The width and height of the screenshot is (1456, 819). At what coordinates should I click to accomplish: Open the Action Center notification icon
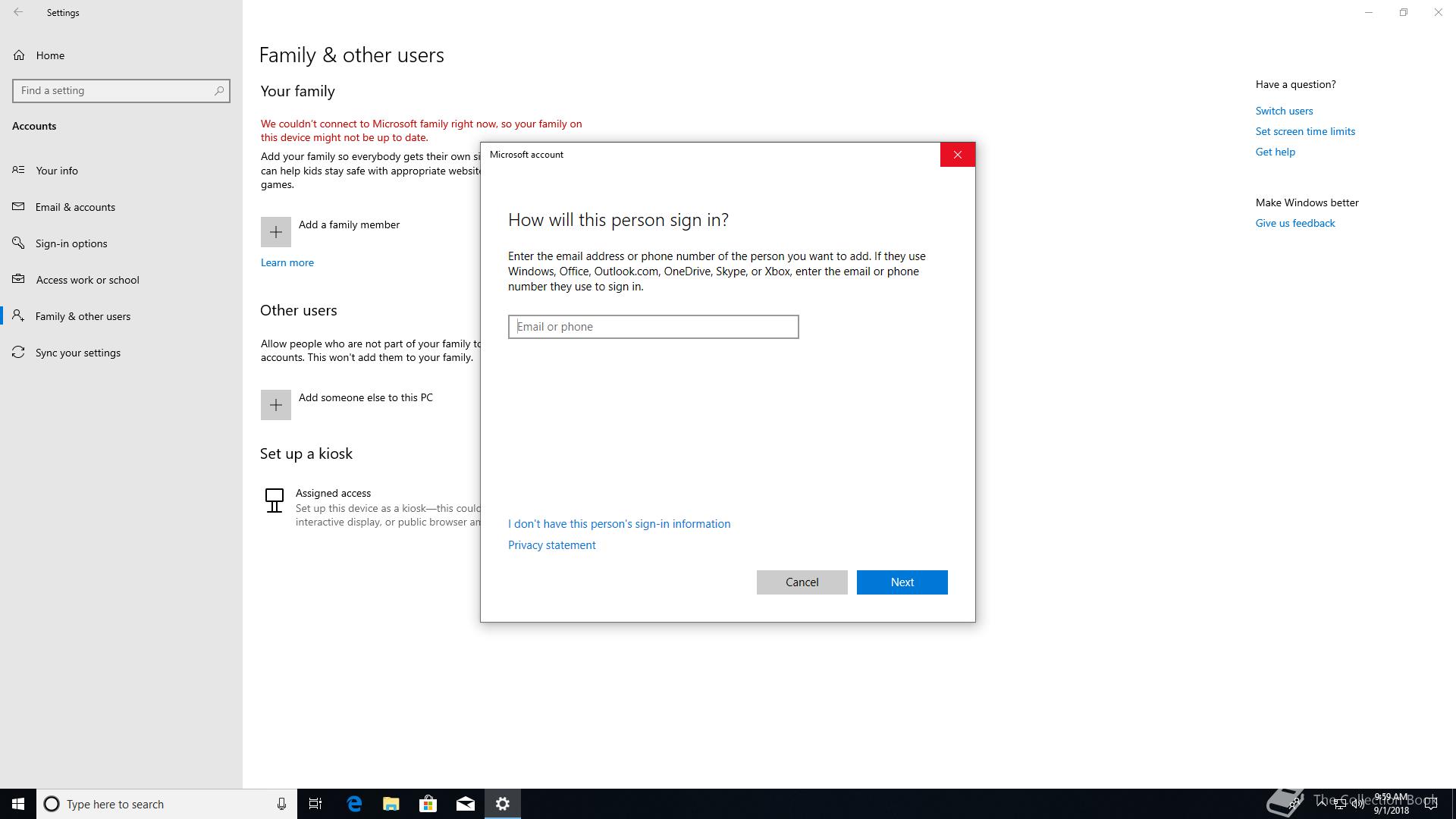pos(1431,804)
